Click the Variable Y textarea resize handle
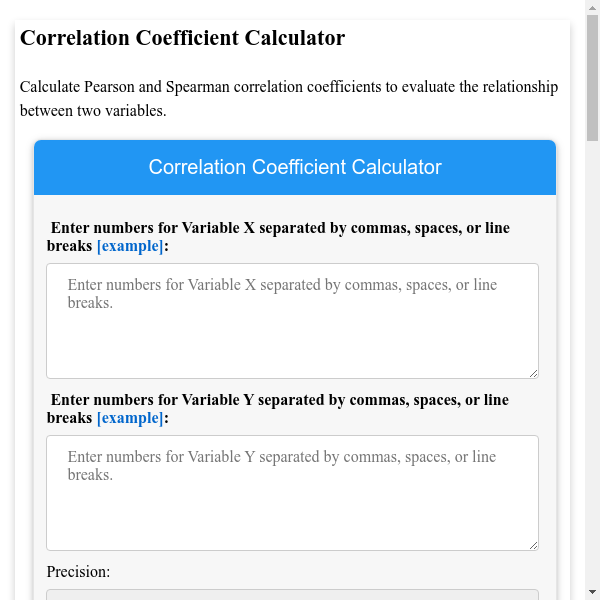This screenshot has width=600, height=600. point(533,545)
